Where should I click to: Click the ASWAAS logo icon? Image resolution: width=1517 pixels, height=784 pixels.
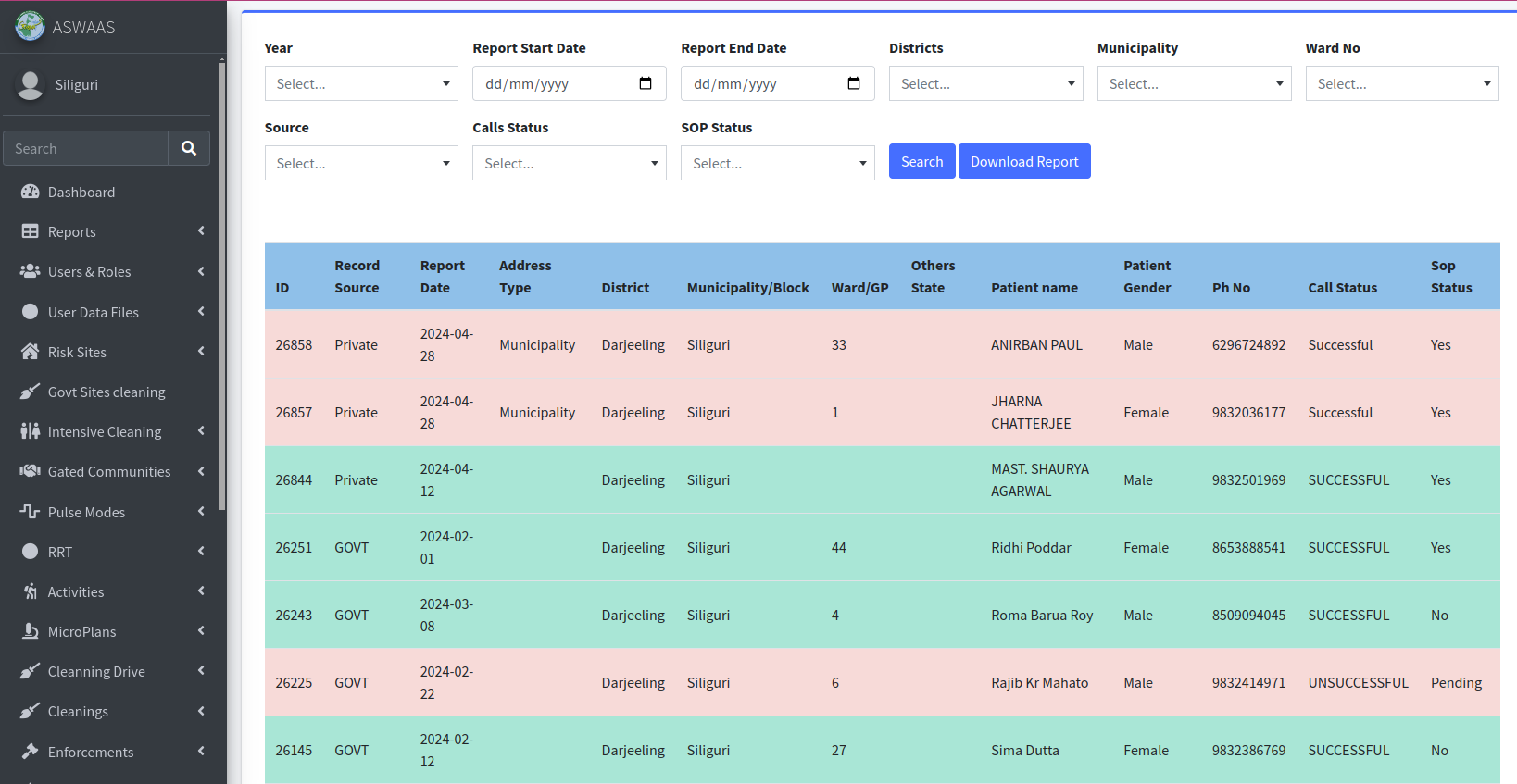coord(30,26)
